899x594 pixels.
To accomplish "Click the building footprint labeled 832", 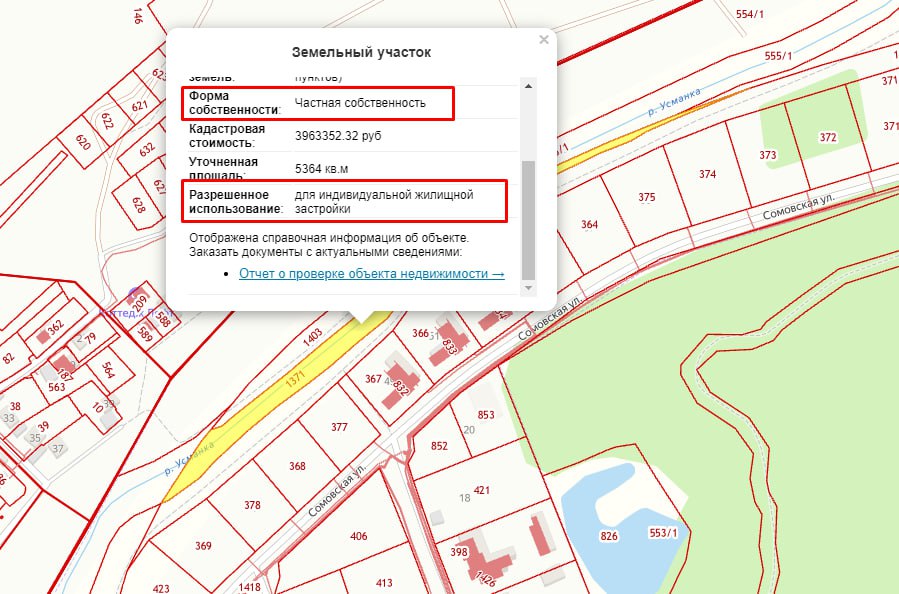I will (397, 383).
